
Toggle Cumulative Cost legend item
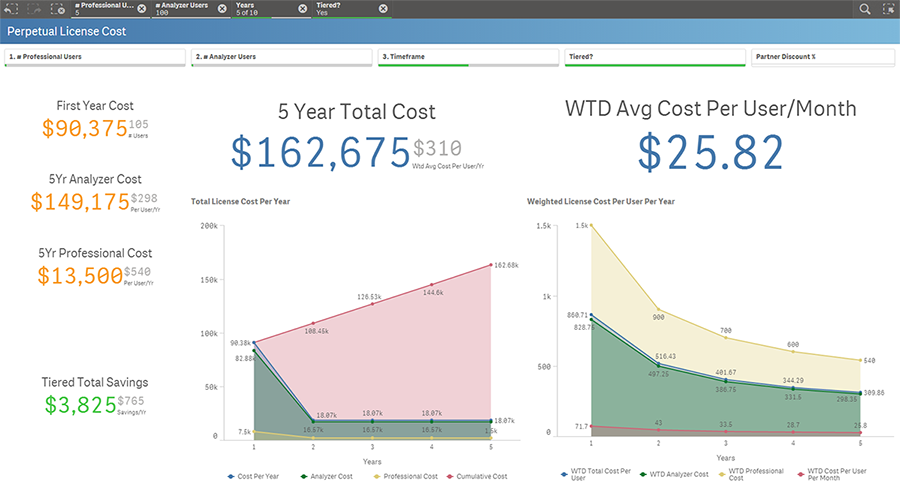point(478,477)
